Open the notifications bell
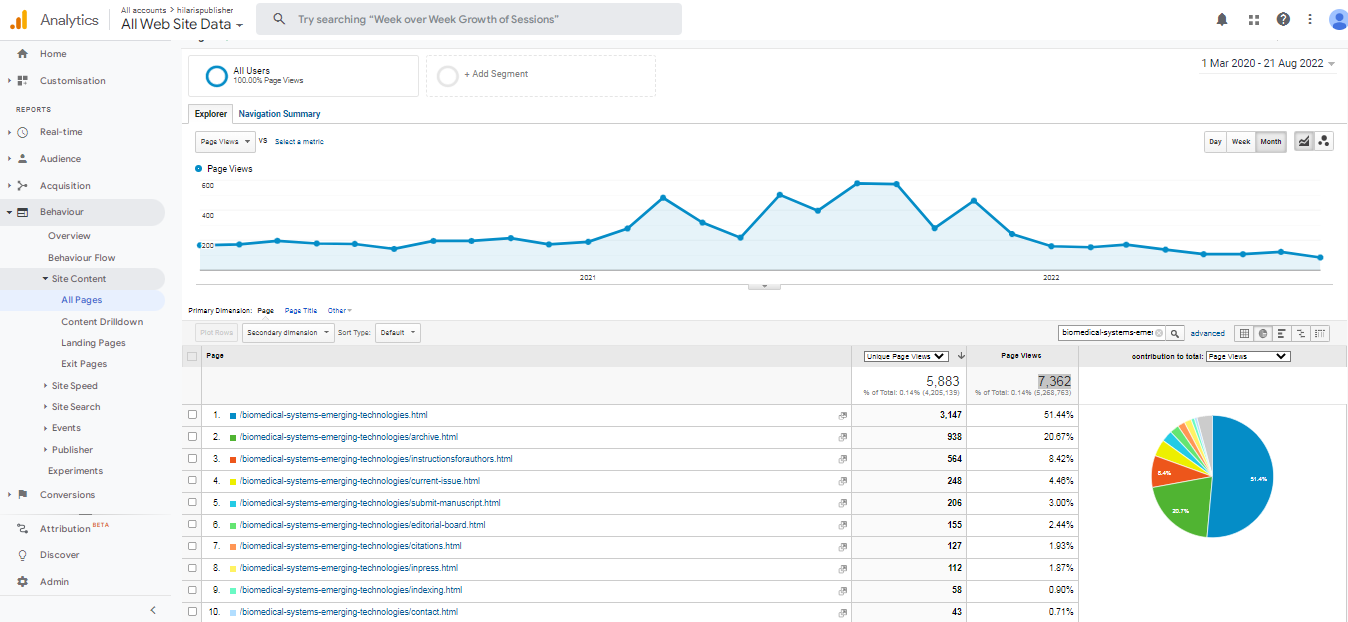This screenshot has width=1348, height=622. [x=1222, y=19]
